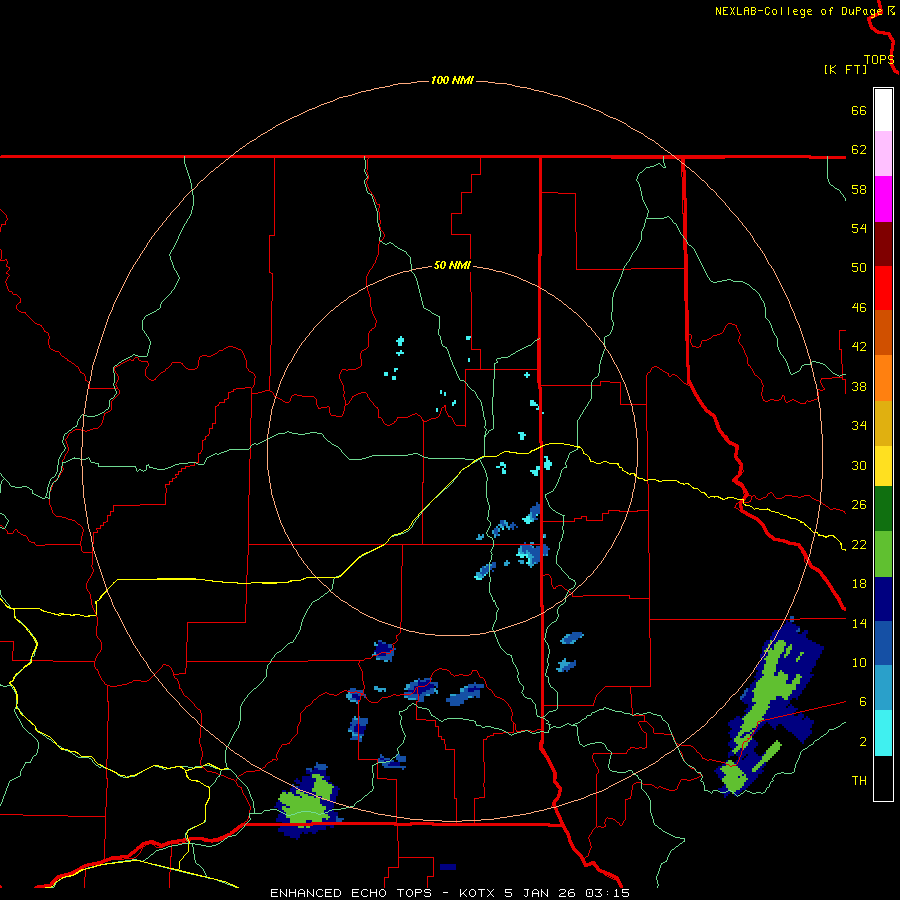Select the dark orange legend swatch
This screenshot has width=900, height=900.
pyautogui.click(x=883, y=333)
